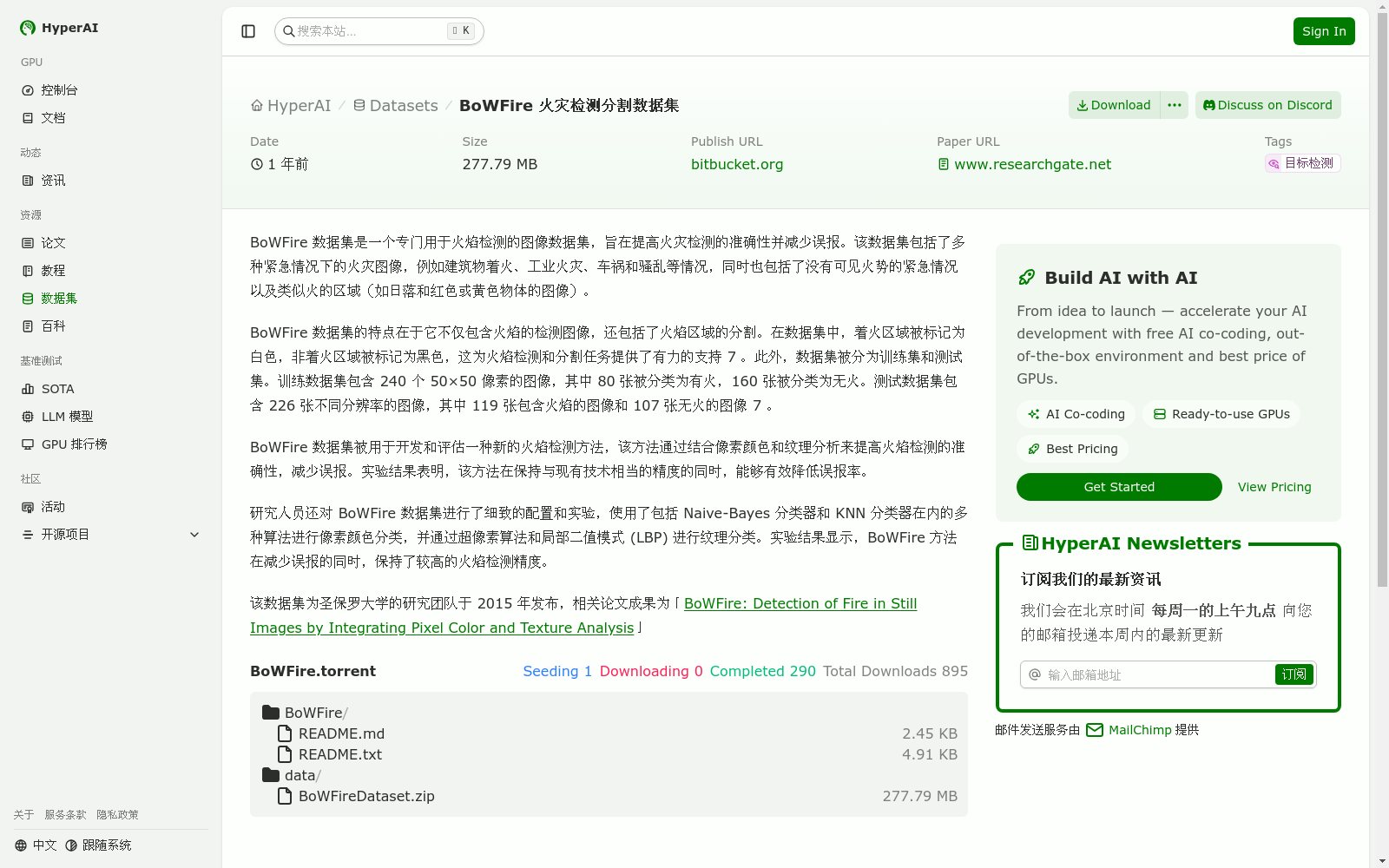The width and height of the screenshot is (1389, 868).
Task: Click the Download button
Action: 1115,105
